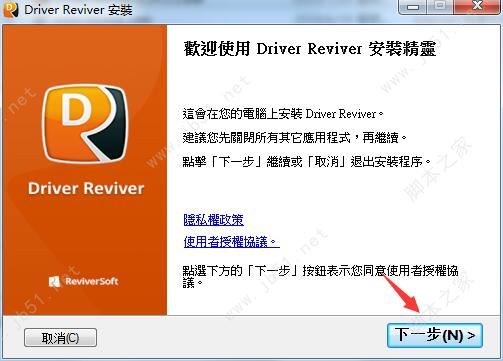
Task: Click the red arrow annotation
Action: point(402,294)
